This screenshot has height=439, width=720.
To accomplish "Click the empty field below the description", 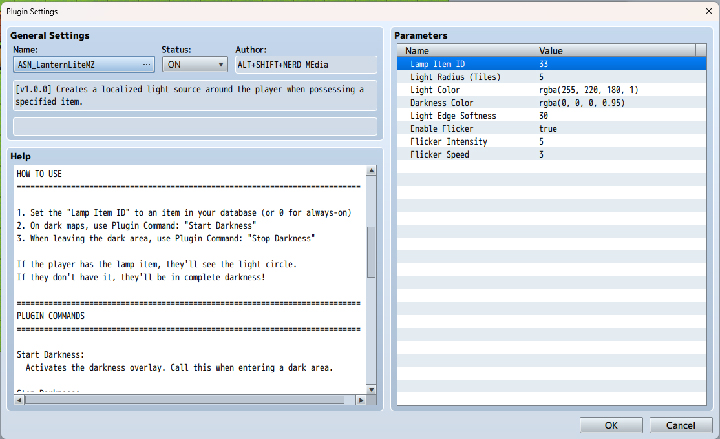I will tap(195, 126).
